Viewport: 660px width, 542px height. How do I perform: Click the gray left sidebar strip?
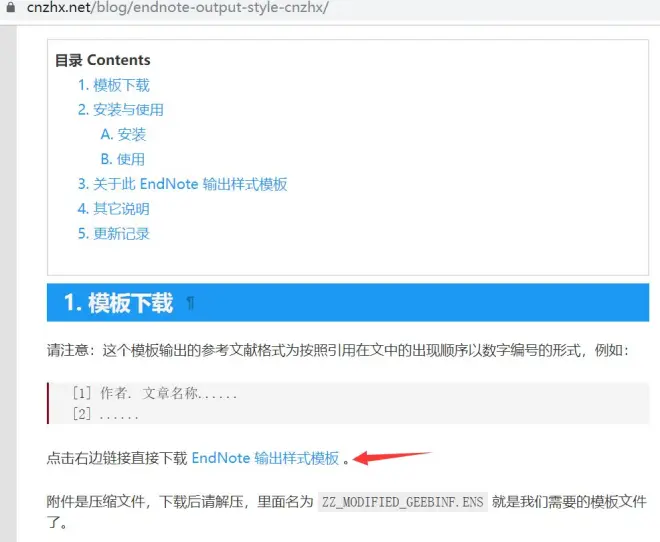pos(8,284)
